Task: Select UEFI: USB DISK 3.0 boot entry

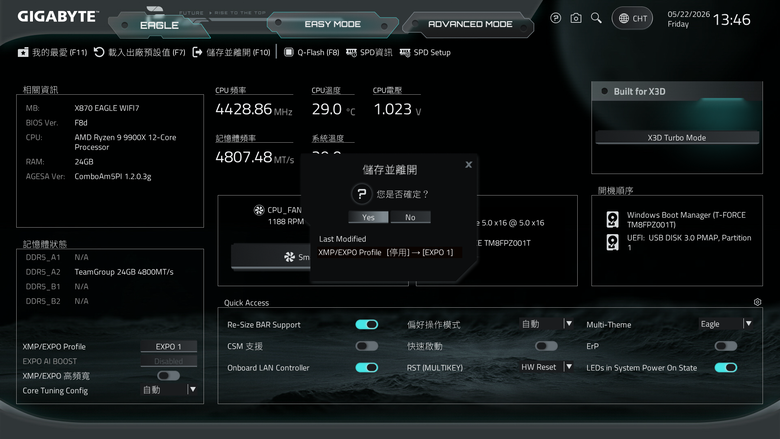Action: pyautogui.click(x=679, y=242)
